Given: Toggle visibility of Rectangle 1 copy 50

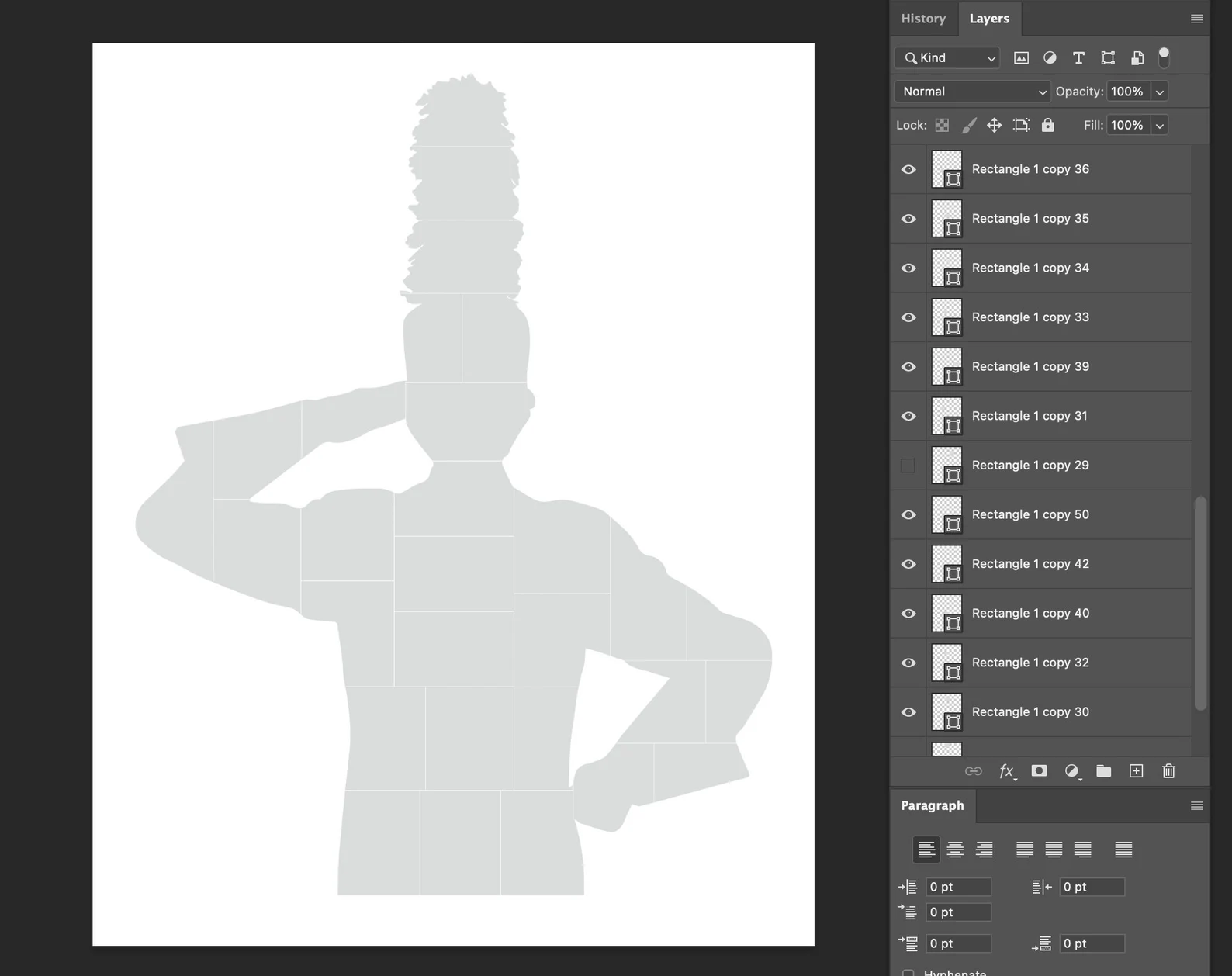Looking at the screenshot, I should (908, 515).
